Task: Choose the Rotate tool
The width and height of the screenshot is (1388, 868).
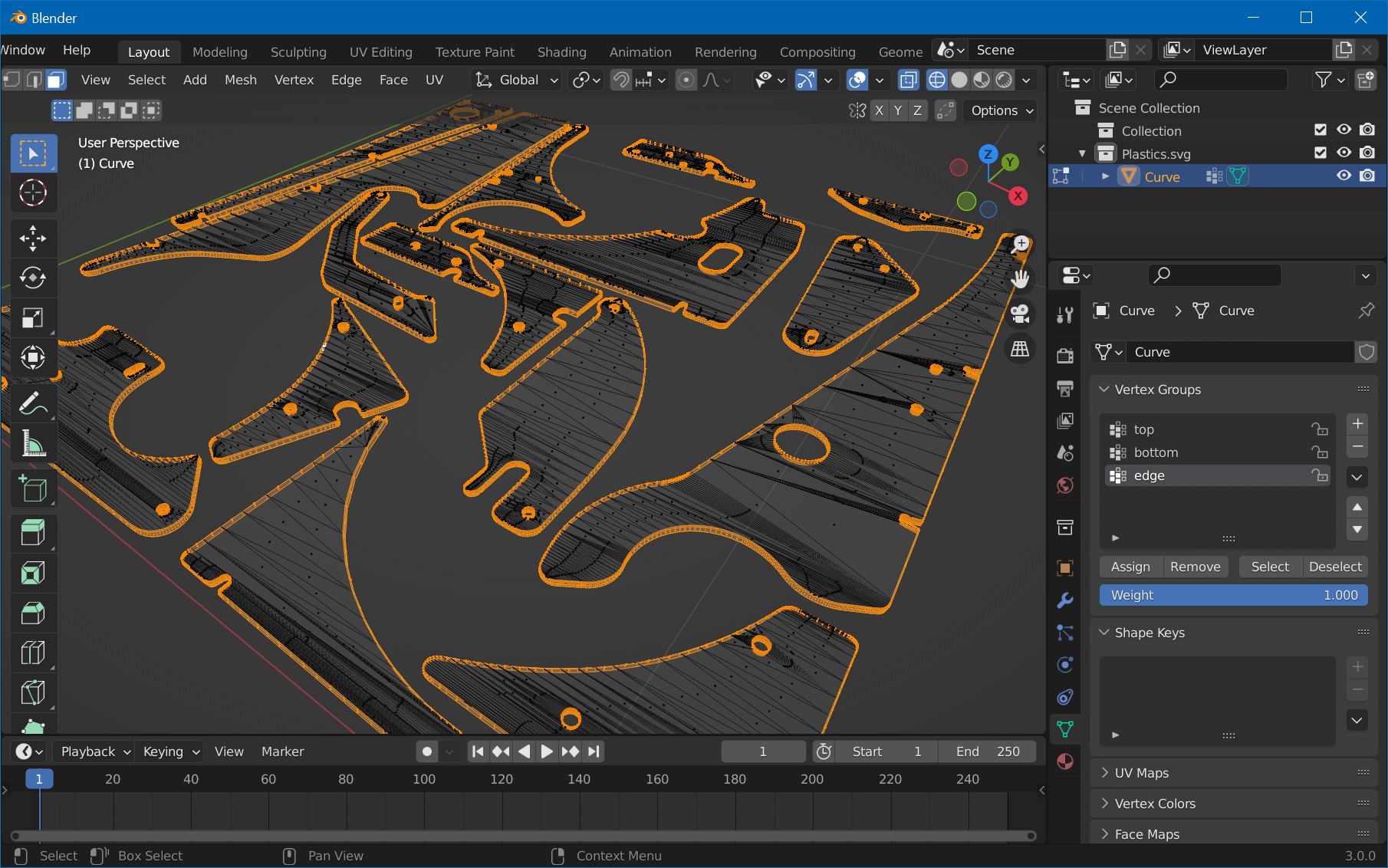Action: [x=33, y=278]
